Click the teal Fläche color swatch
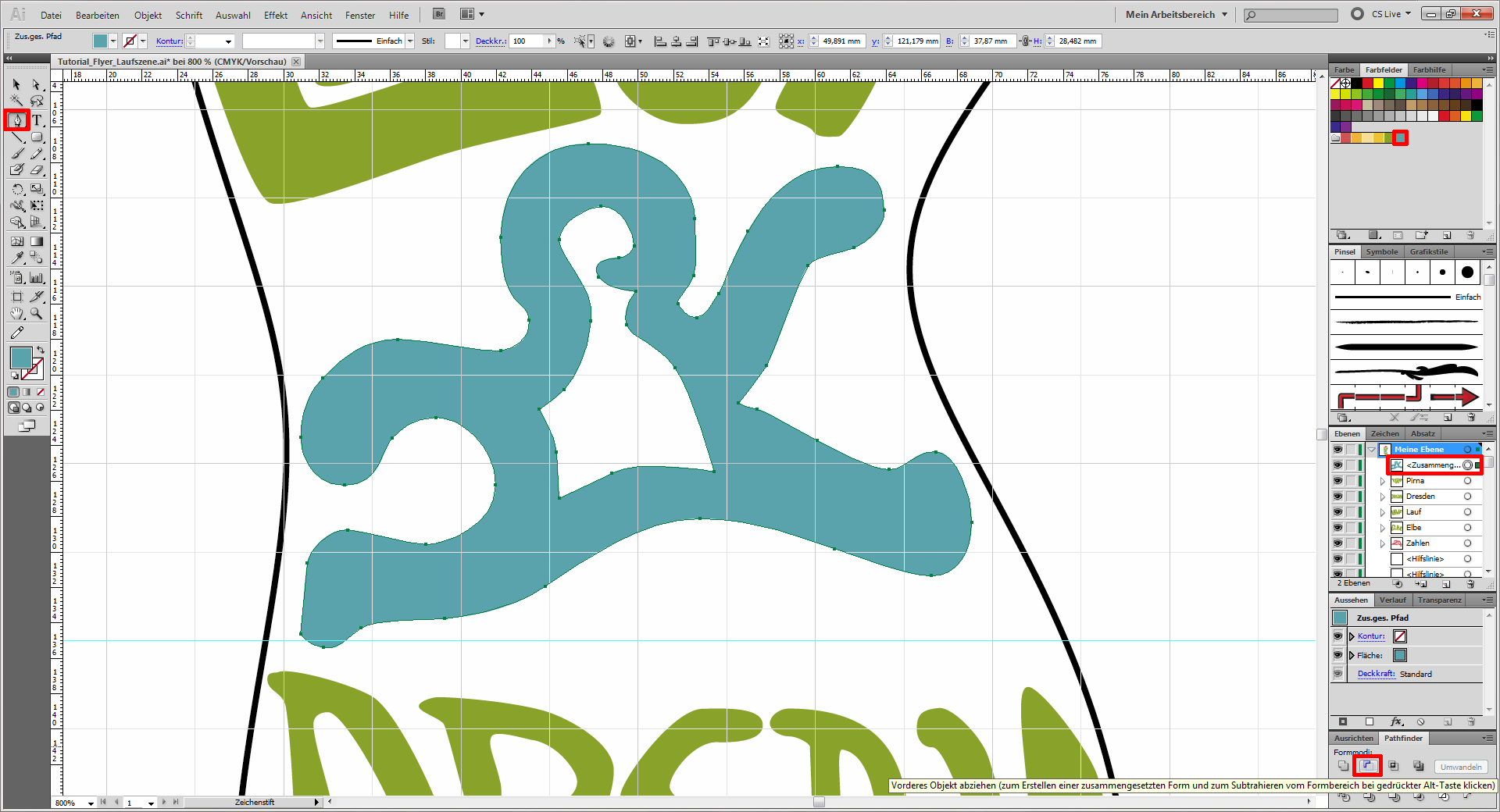The image size is (1500, 812). coord(1400,655)
